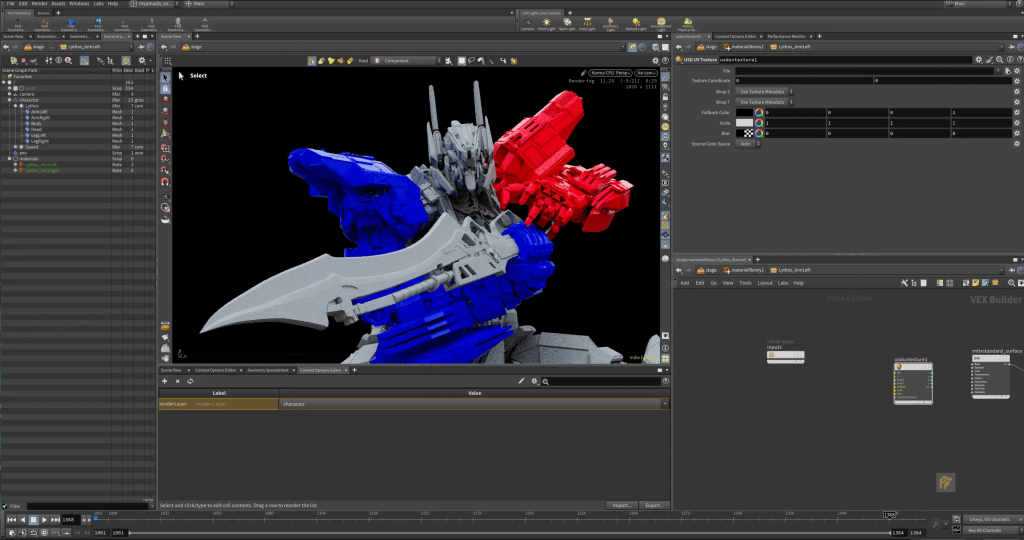Open the Render menu
1024x540 pixels.
click(x=38, y=4)
